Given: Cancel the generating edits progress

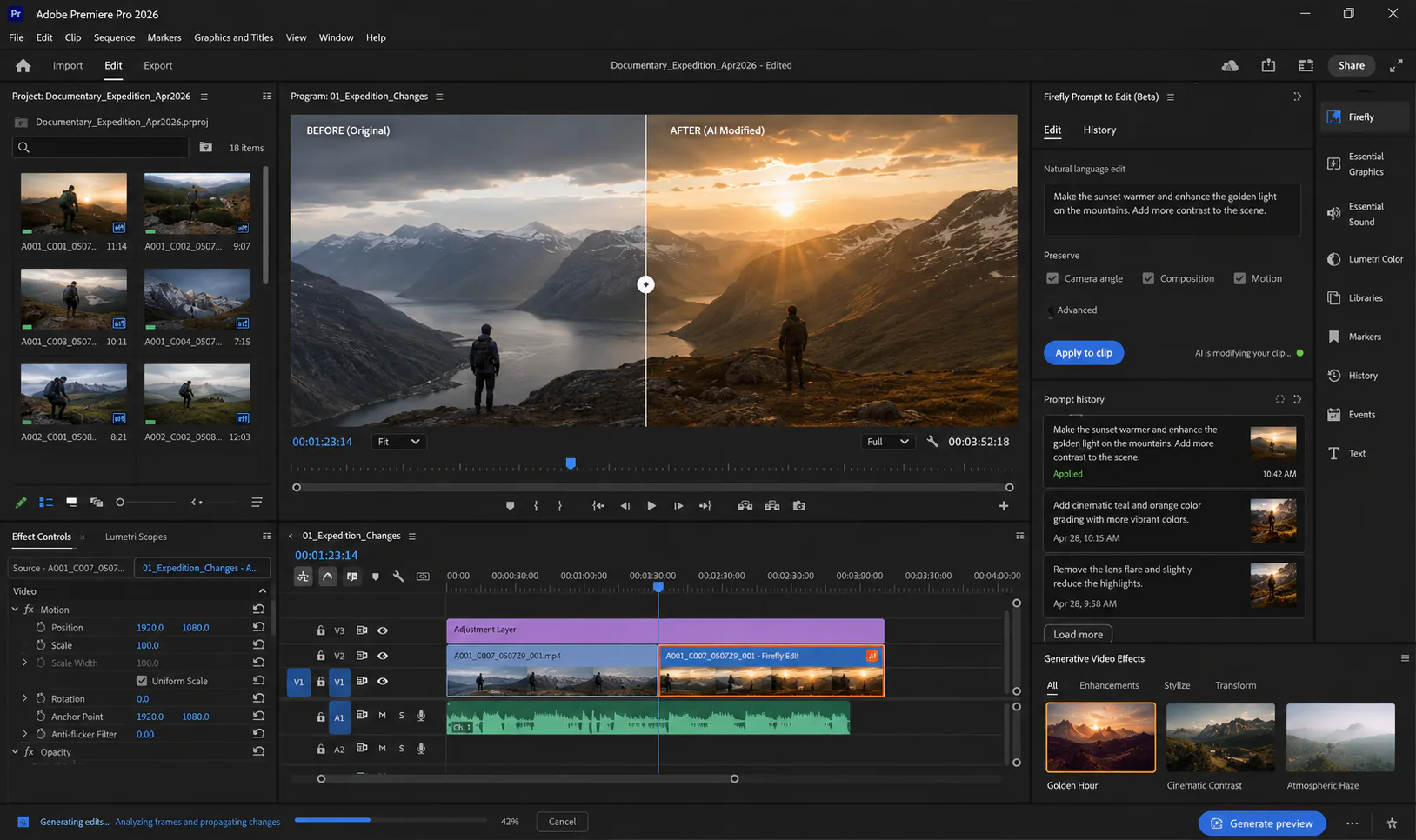Looking at the screenshot, I should 562,822.
